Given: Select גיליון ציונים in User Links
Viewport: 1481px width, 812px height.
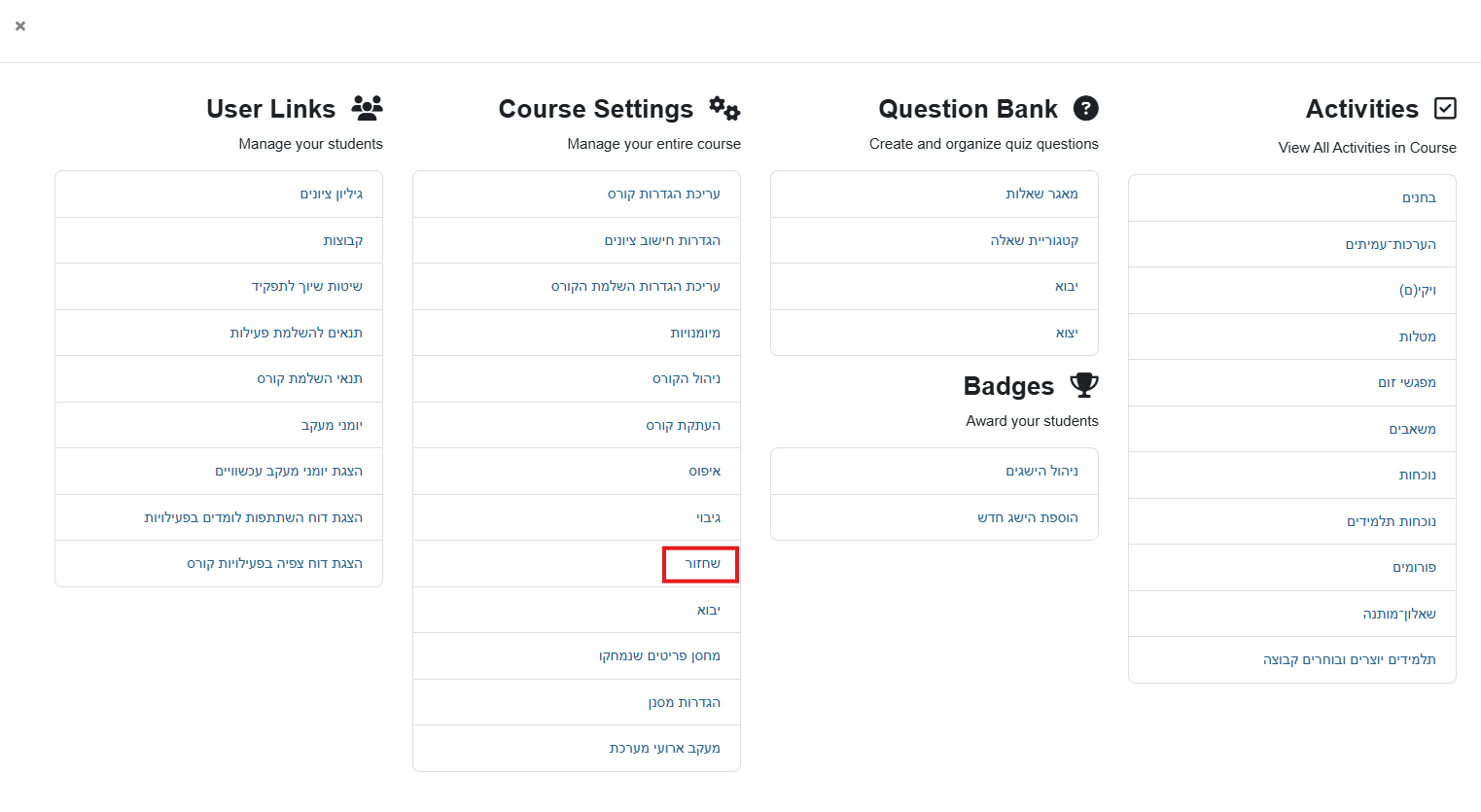Looking at the screenshot, I should pyautogui.click(x=331, y=194).
